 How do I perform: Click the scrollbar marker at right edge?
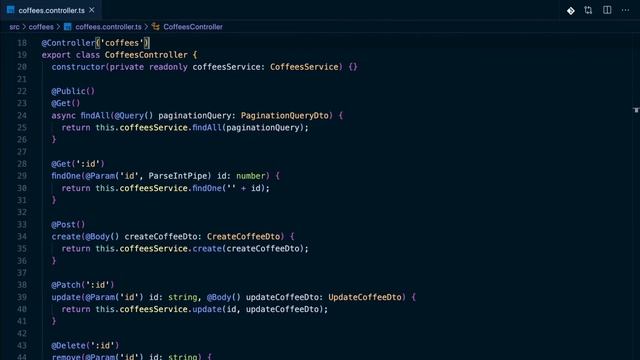coord(636,110)
